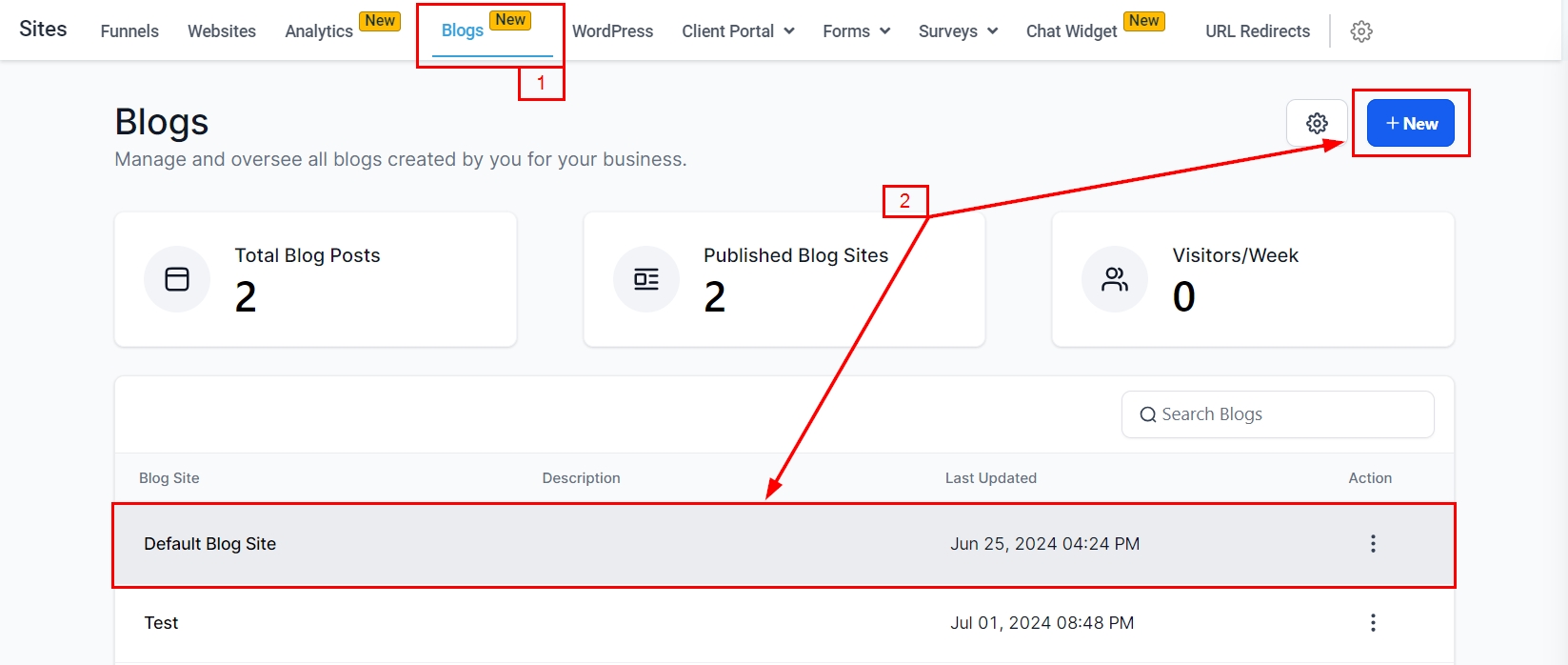Screen dimensions: 1568x665
Task: Open the top navigation settings gear
Action: click(1361, 31)
